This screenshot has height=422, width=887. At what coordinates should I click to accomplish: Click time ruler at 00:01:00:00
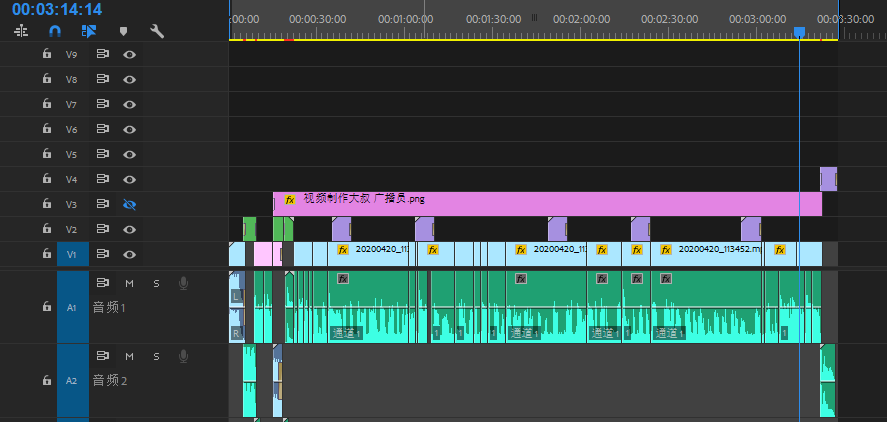point(406,19)
